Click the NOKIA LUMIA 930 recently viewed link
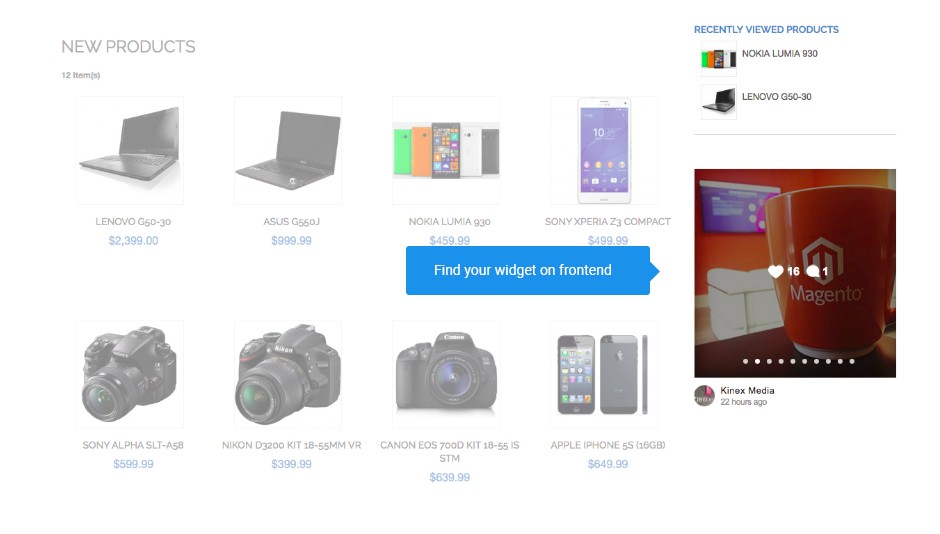The image size is (940, 534). 780,53
